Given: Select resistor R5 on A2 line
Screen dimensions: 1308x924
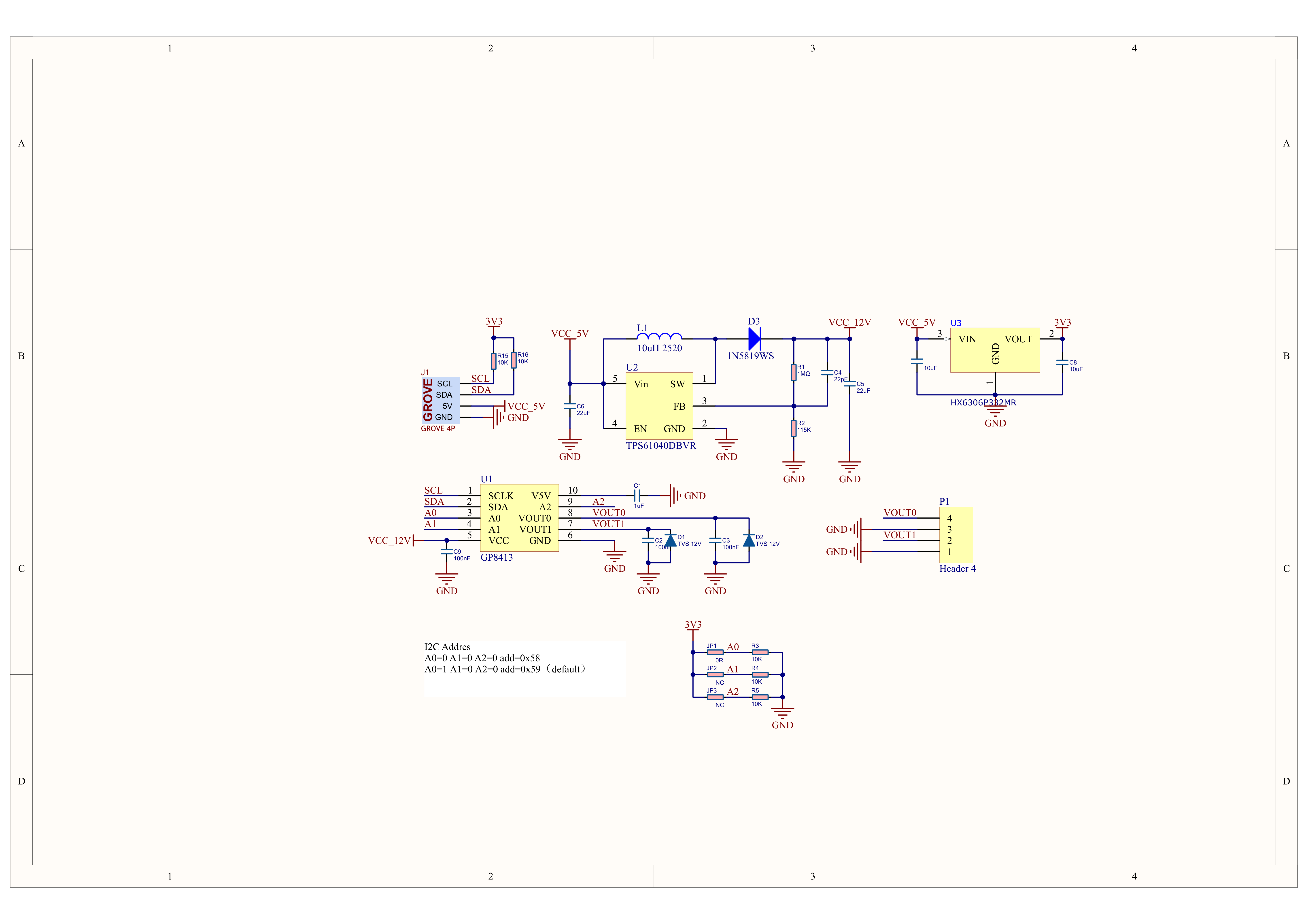Looking at the screenshot, I should tap(760, 697).
